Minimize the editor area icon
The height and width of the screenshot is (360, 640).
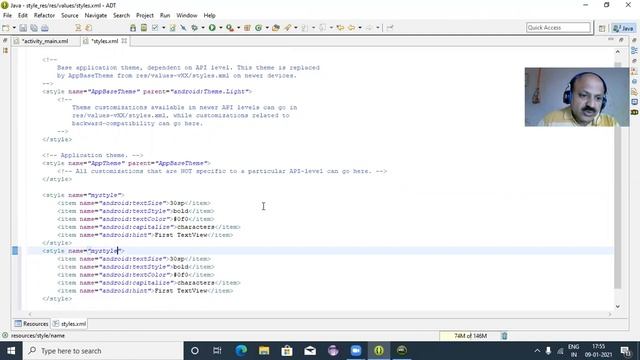point(611,40)
